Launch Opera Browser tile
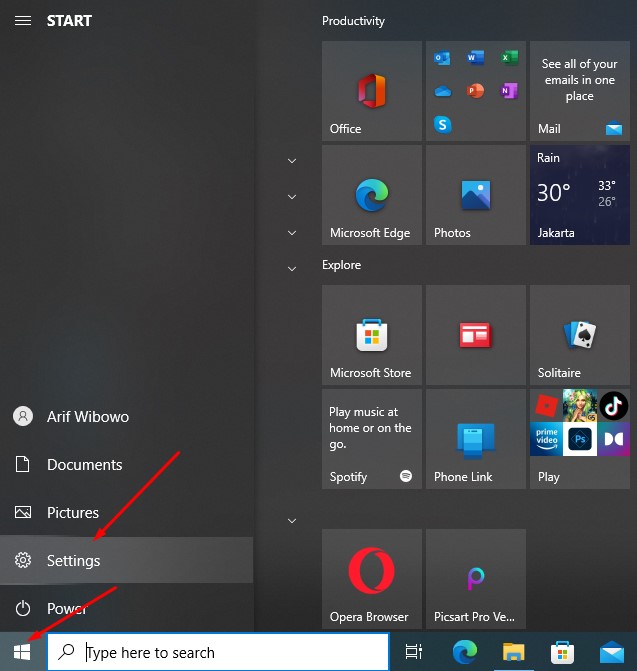Screen dimensions: 637x671 (x=371, y=579)
